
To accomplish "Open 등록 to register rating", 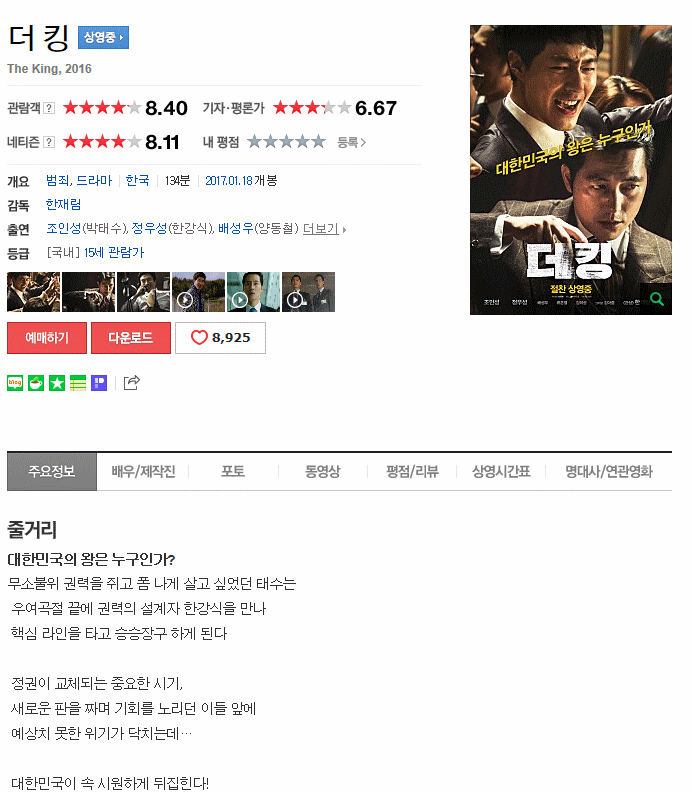I will point(352,142).
